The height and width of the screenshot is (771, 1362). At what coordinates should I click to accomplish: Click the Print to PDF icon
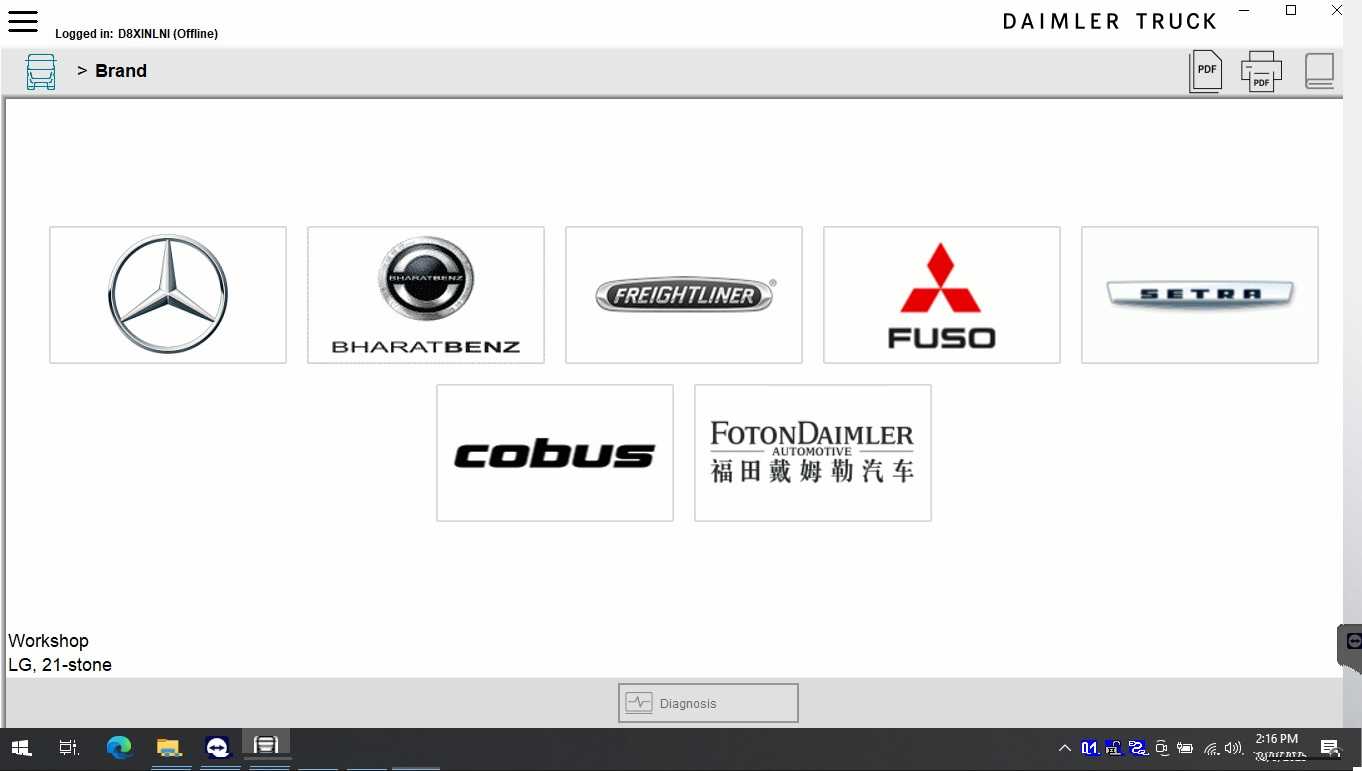1261,70
